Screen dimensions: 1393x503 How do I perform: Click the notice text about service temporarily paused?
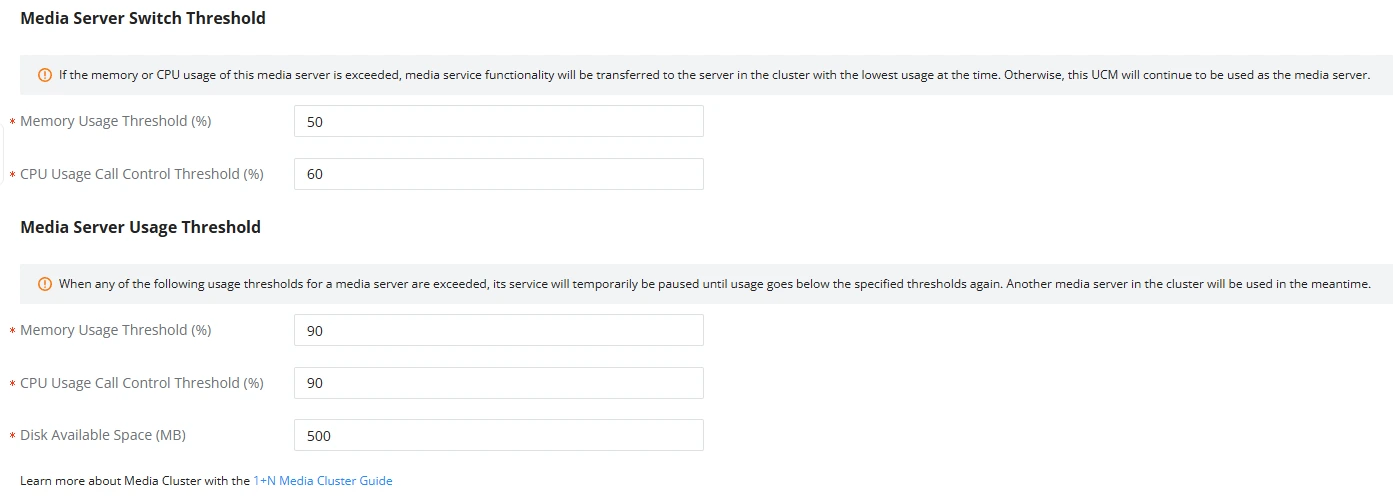(714, 284)
